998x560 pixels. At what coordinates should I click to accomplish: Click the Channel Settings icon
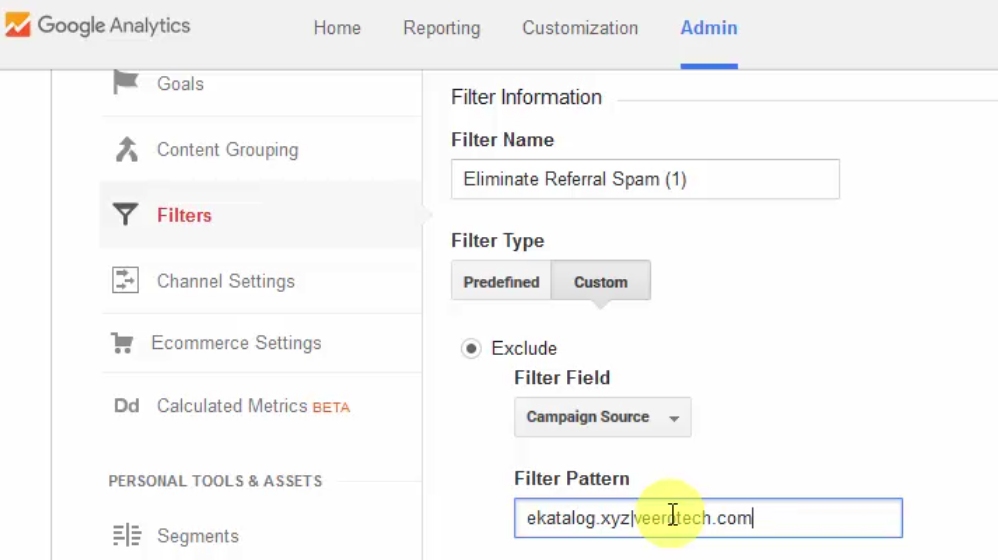point(125,280)
